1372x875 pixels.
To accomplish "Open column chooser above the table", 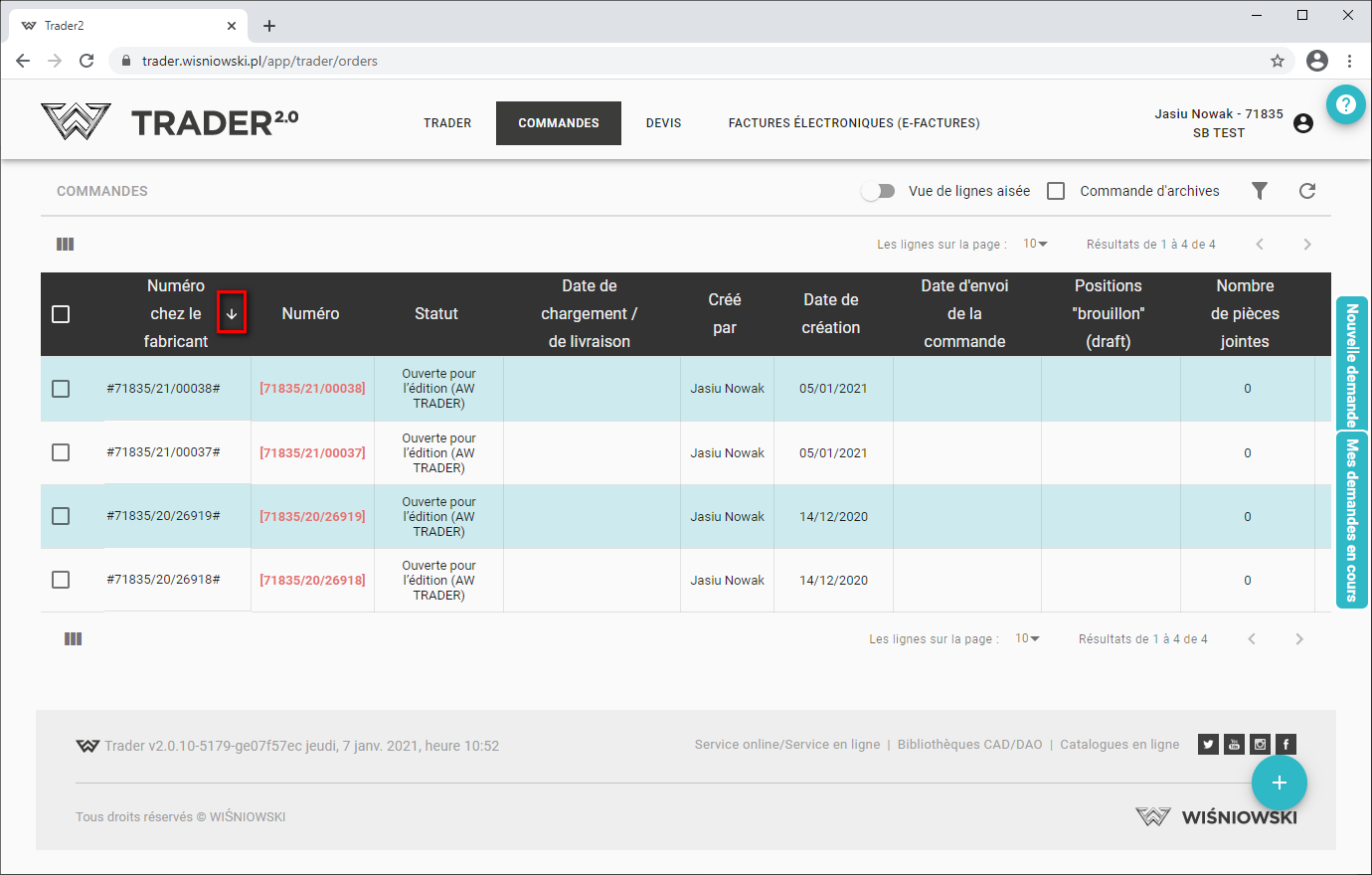I will [x=66, y=245].
